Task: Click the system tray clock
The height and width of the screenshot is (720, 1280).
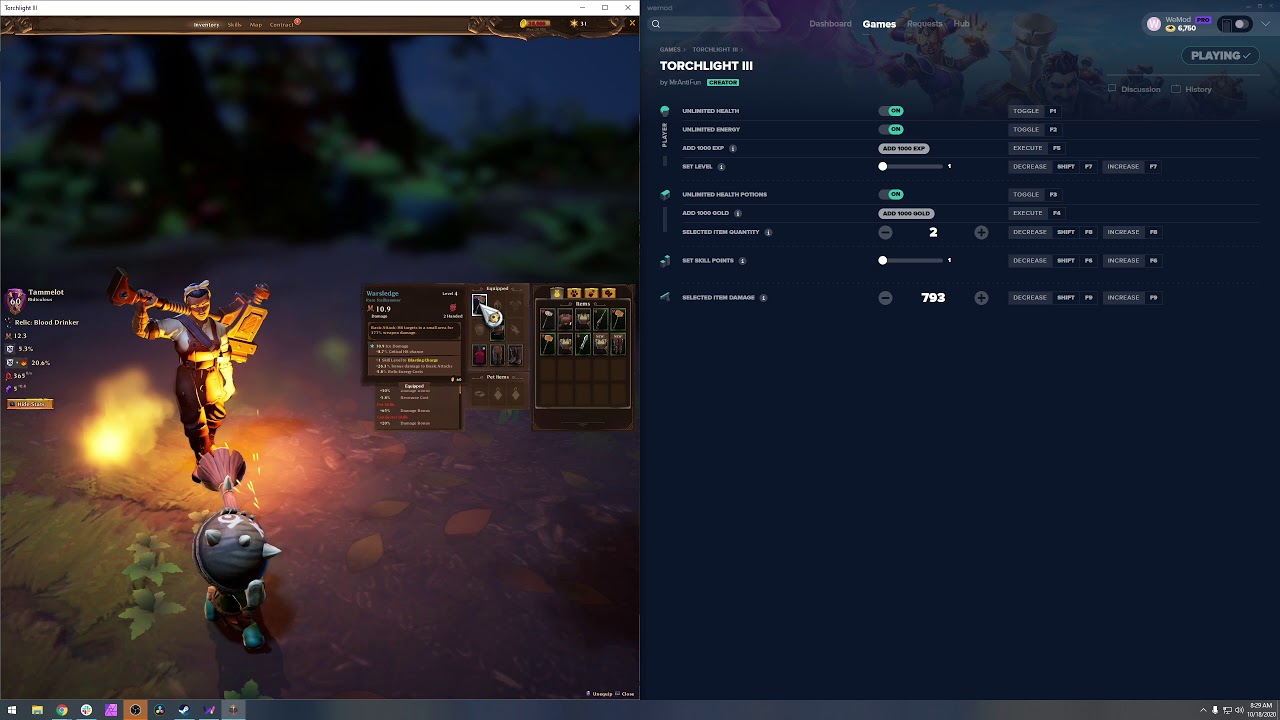Action: [1260, 710]
